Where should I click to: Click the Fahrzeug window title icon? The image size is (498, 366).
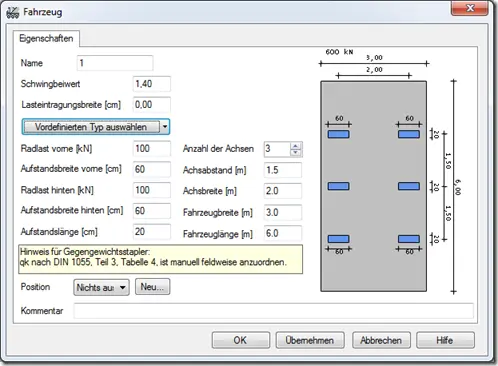pyautogui.click(x=13, y=12)
